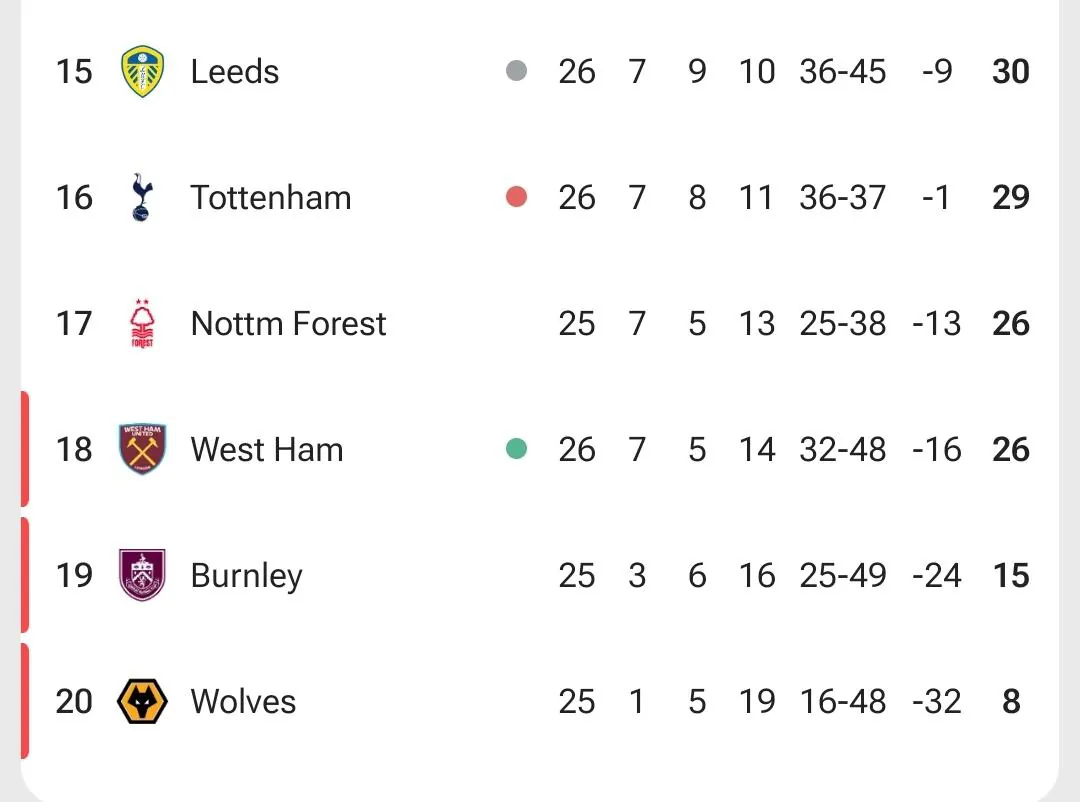Tap the red loss indicator for Tottenham

pyautogui.click(x=517, y=197)
